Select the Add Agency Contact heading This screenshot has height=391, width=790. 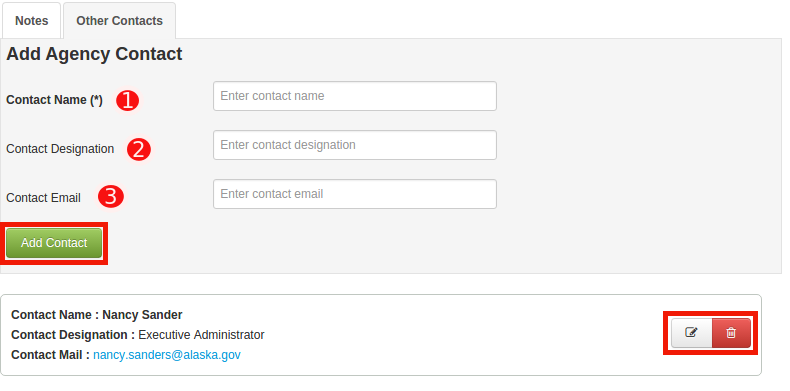94,53
